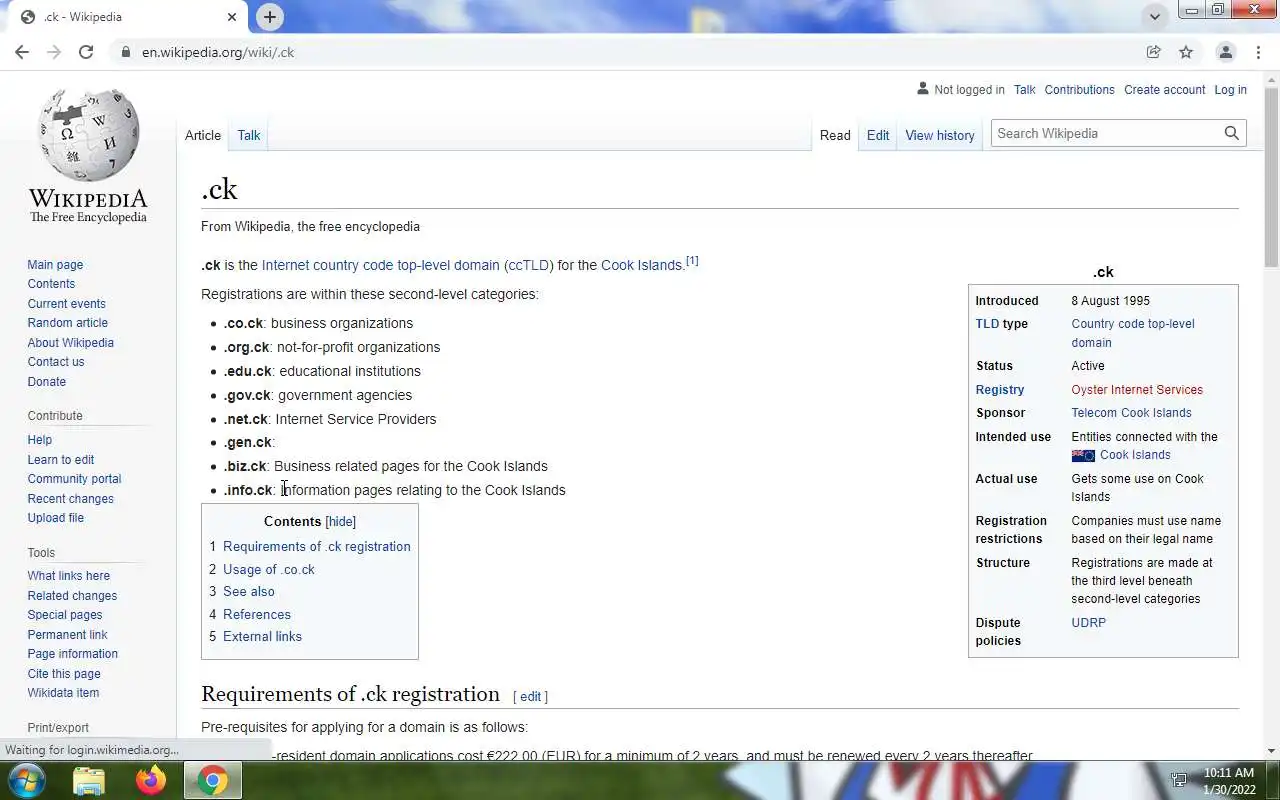
Task: Click the address bar URL
Action: [x=218, y=52]
